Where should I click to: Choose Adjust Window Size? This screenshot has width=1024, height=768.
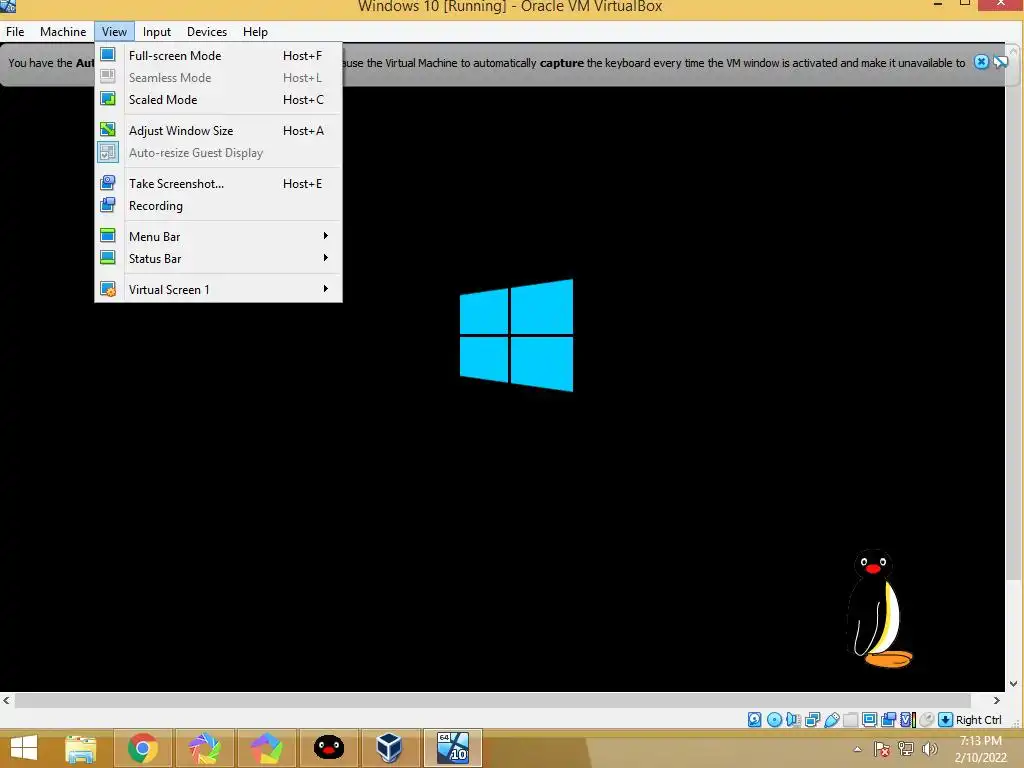click(x=219, y=131)
